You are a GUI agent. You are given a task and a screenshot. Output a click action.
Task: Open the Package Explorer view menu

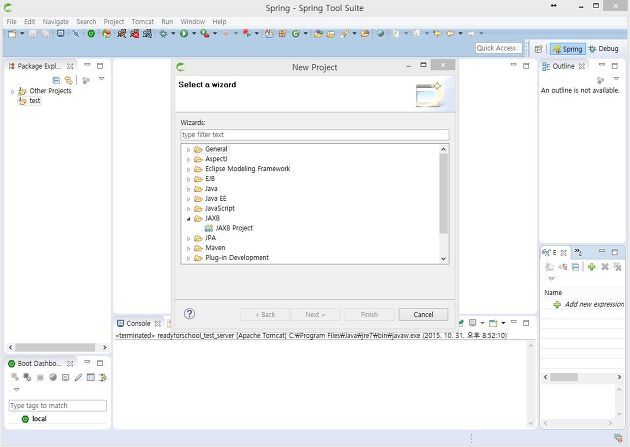coord(101,79)
